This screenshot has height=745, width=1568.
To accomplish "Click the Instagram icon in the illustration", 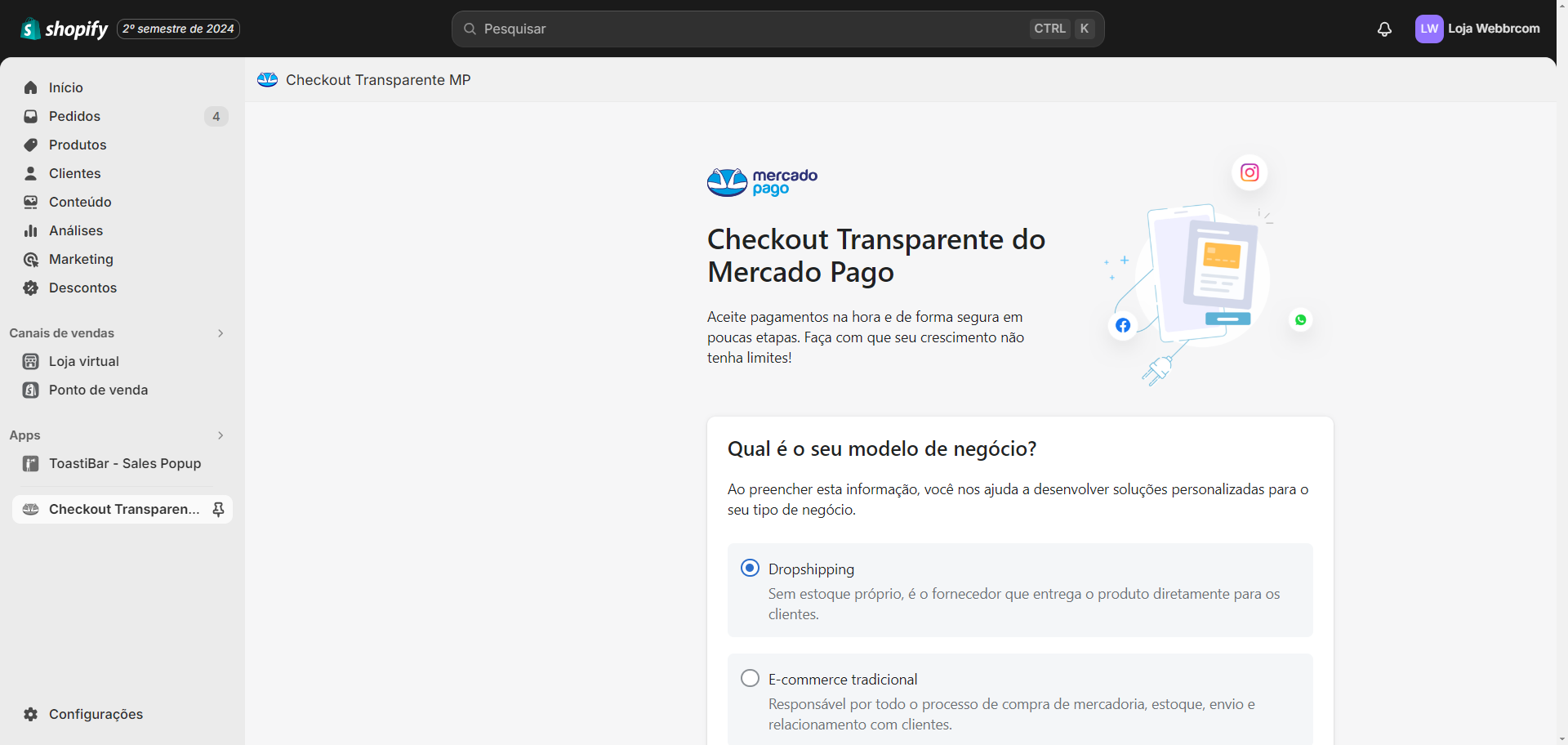I will coord(1249,172).
